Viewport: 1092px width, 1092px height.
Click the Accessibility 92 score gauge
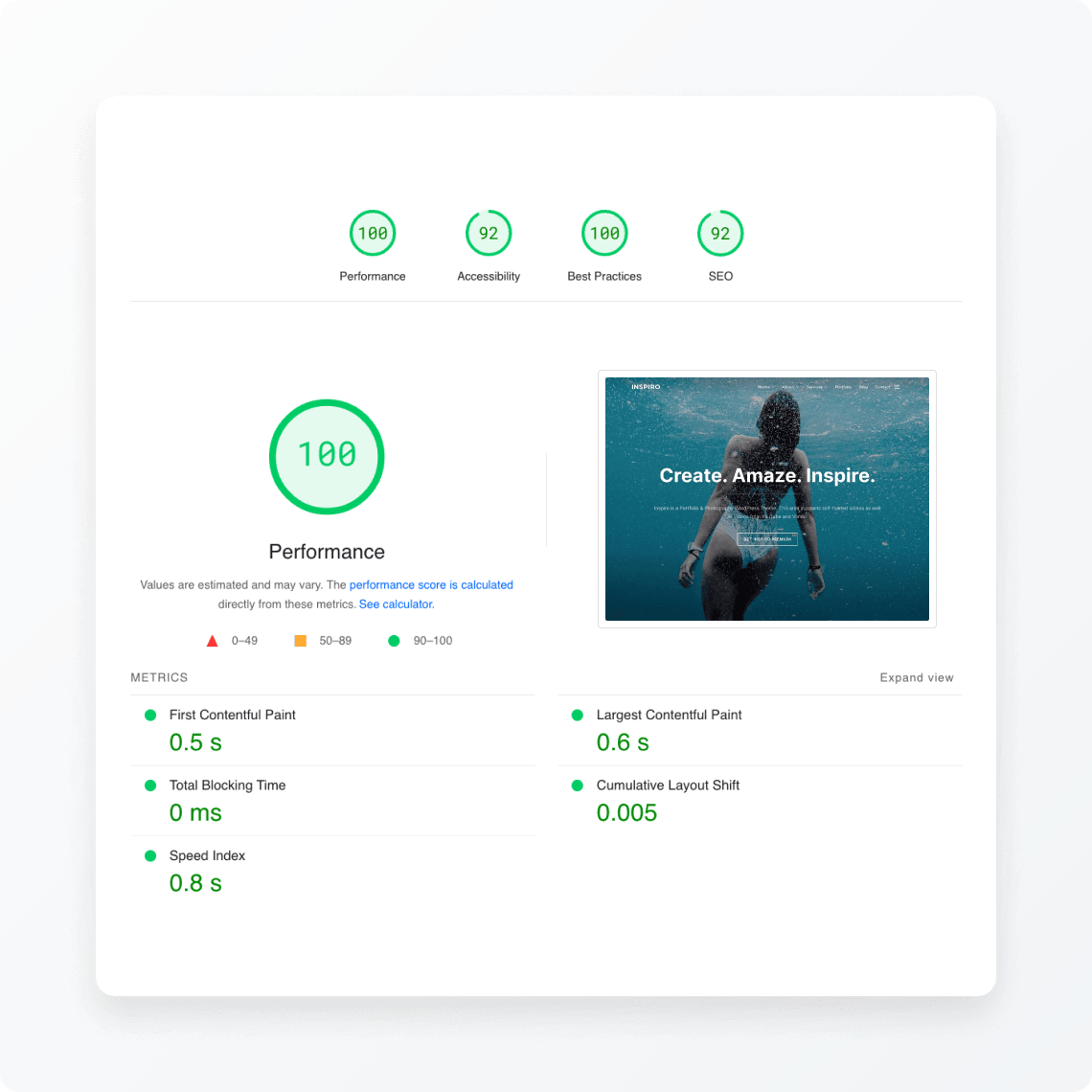click(489, 234)
